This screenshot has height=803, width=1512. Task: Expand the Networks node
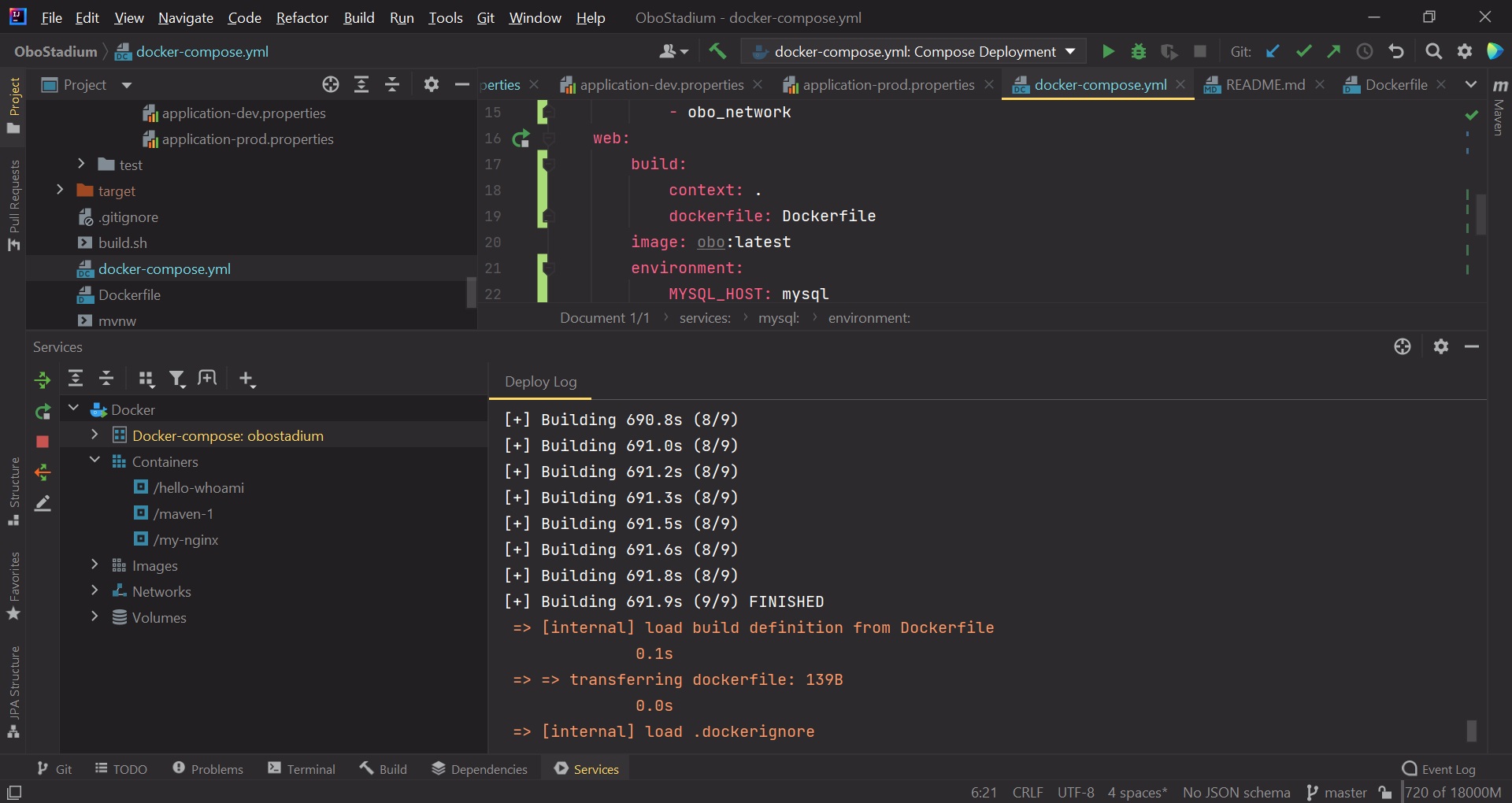coord(94,590)
